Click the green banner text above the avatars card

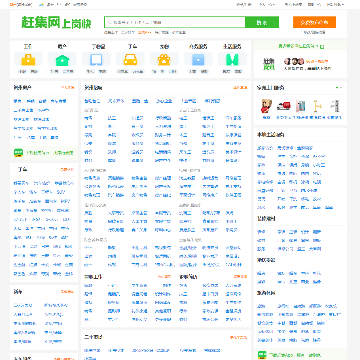(x=299, y=46)
